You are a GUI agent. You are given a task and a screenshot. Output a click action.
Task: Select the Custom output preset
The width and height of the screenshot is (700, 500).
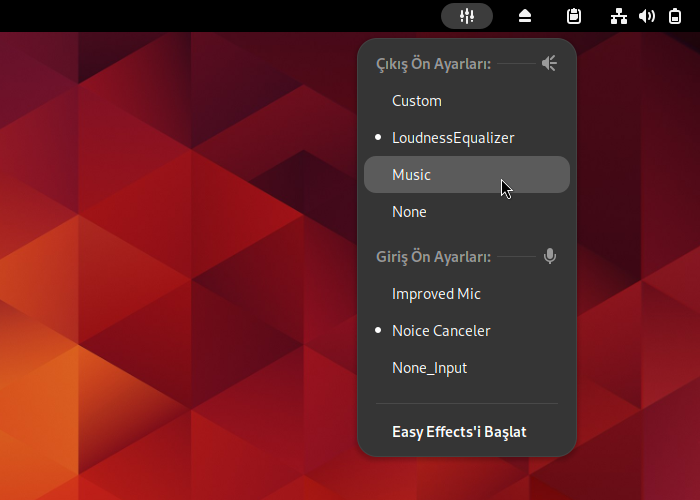tap(467, 101)
